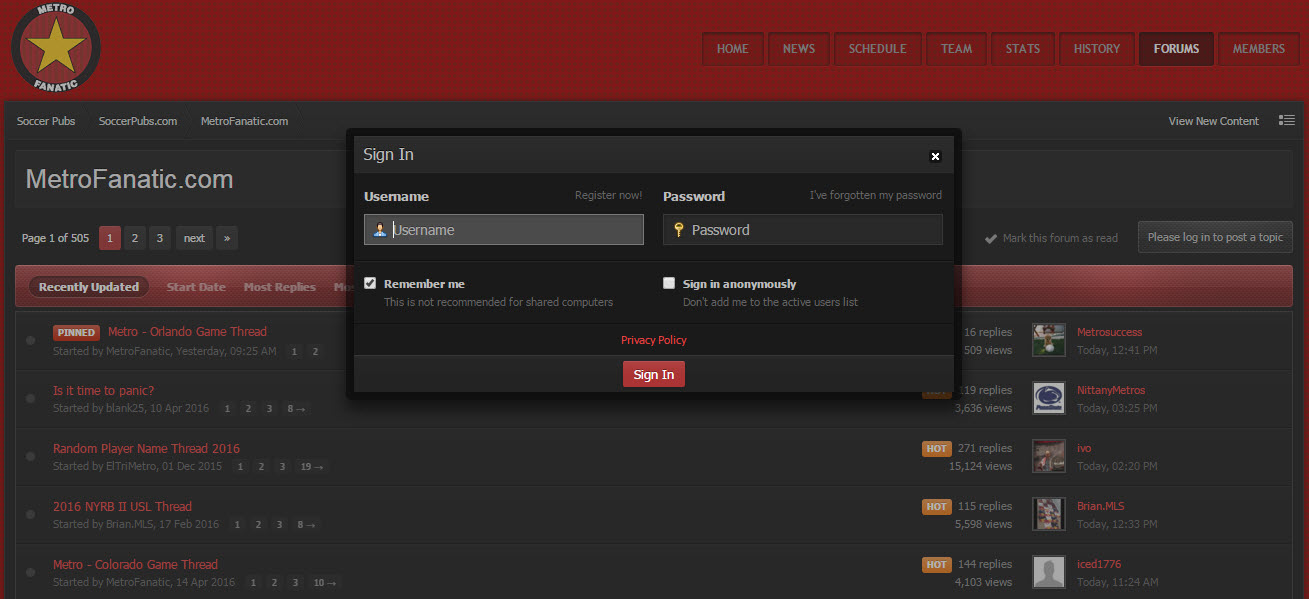This screenshot has height=599, width=1309.
Task: Open SCHEDULE navigation item
Action: coord(877,48)
